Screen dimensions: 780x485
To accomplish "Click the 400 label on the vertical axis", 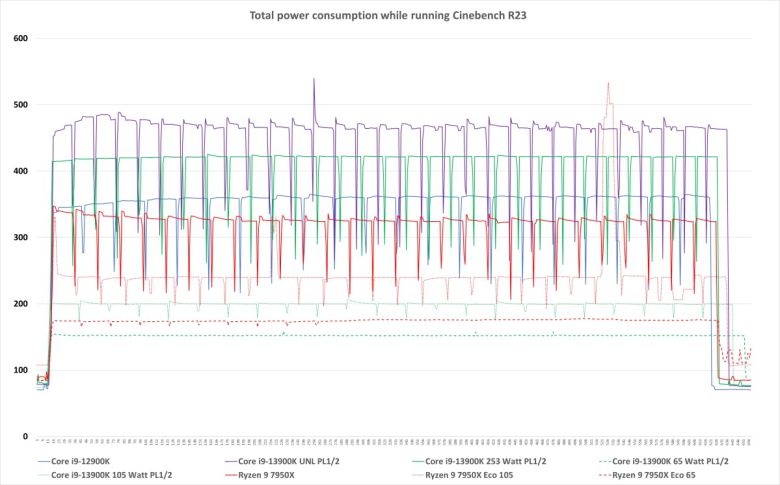I will [21, 171].
